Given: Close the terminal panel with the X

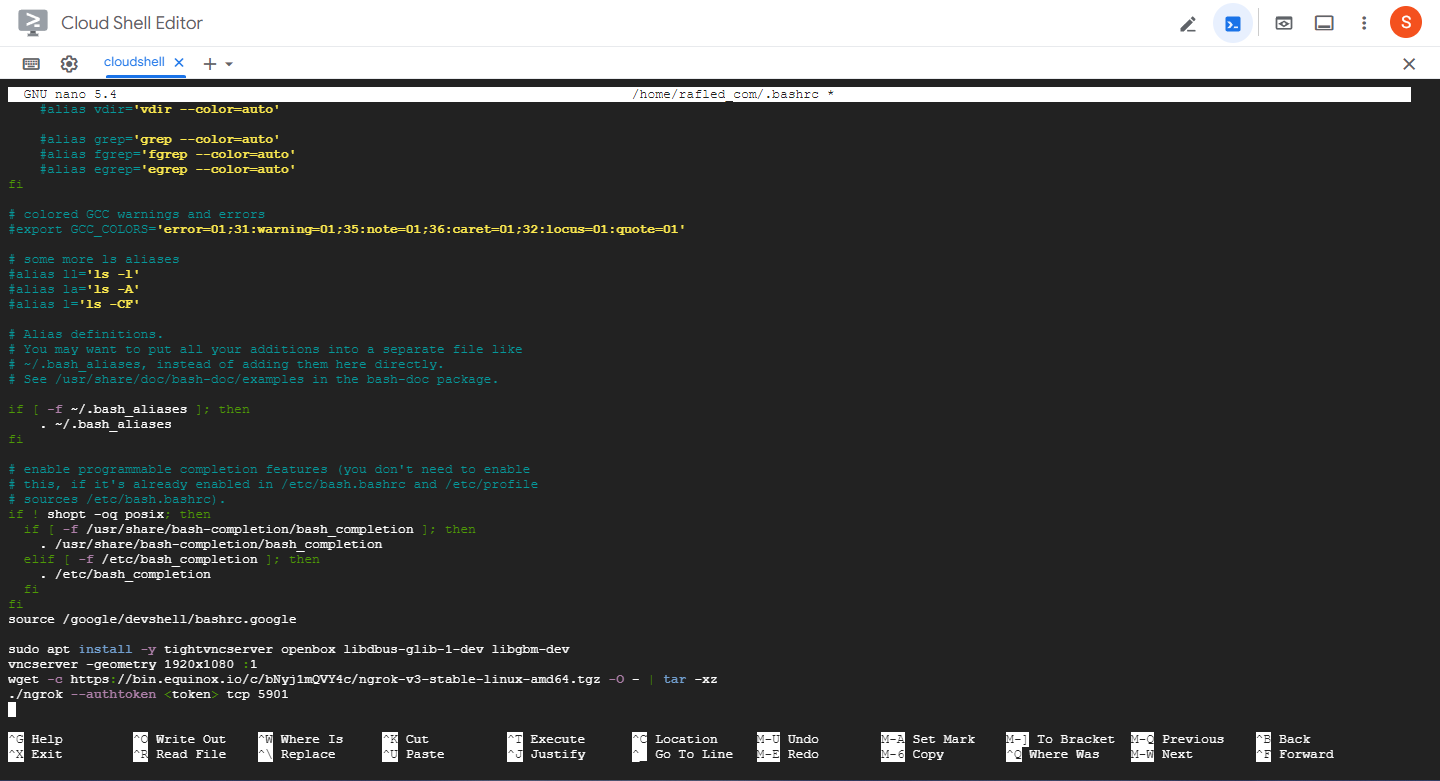Looking at the screenshot, I should click(x=1409, y=63).
